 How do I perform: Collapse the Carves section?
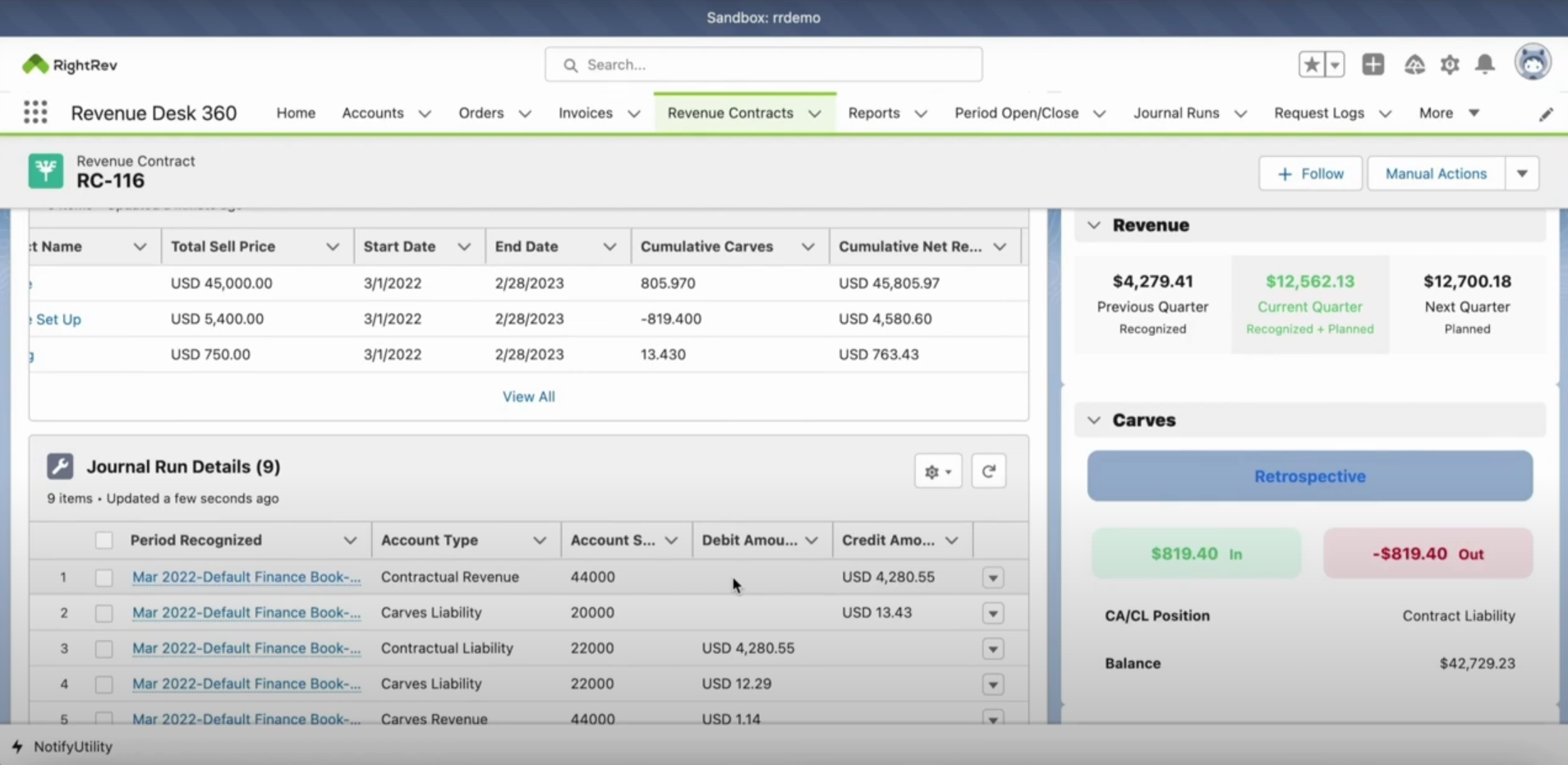click(1094, 420)
